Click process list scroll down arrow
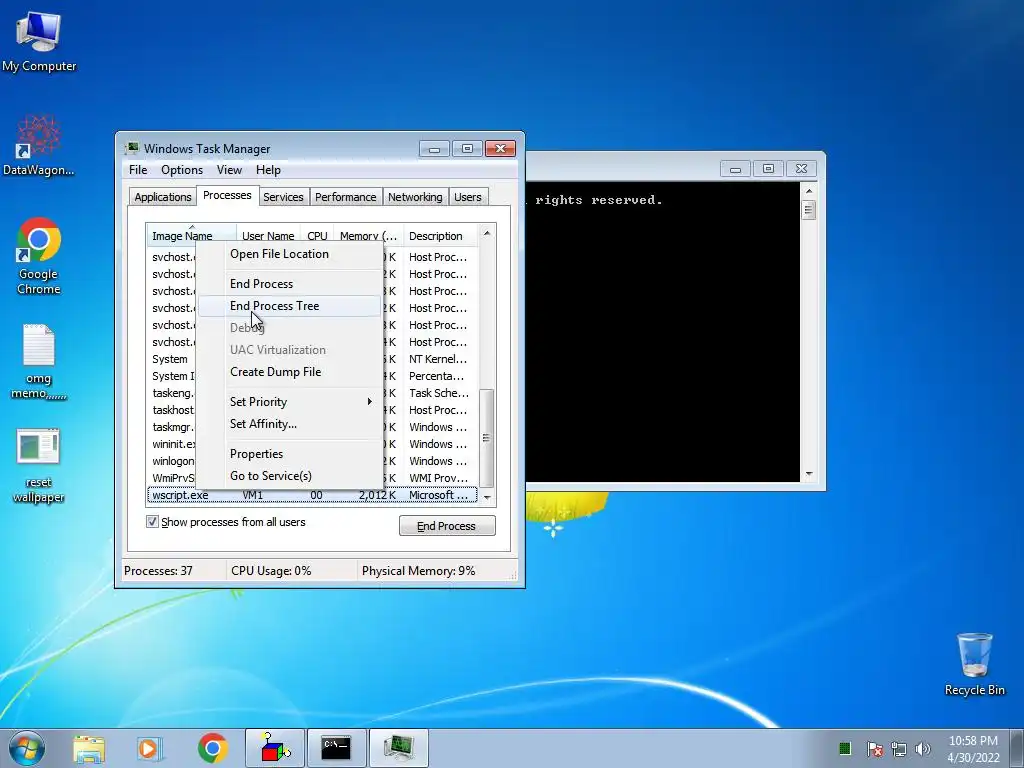 coord(487,498)
